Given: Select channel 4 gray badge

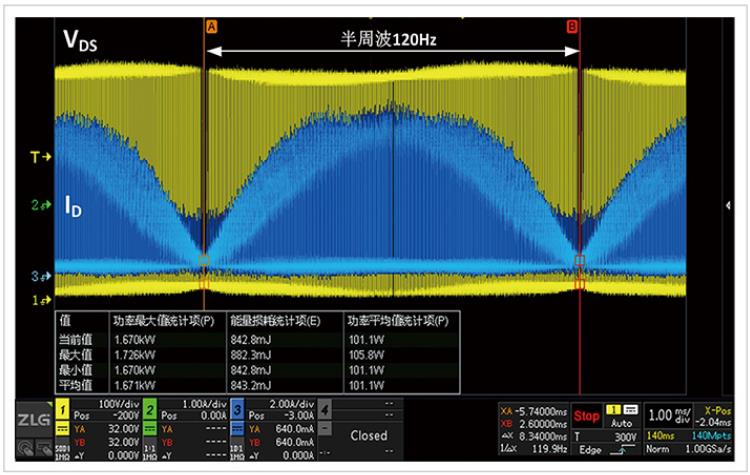Looking at the screenshot, I should click(324, 408).
